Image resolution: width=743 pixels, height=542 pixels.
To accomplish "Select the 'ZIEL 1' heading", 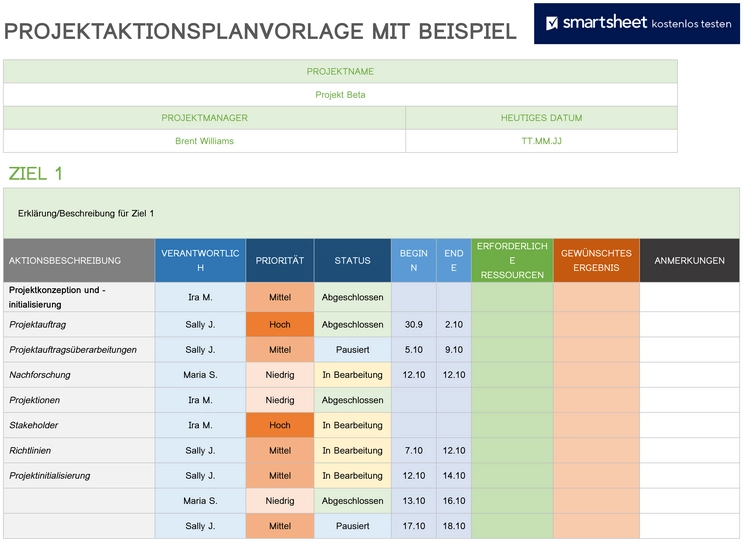I will [x=36, y=174].
